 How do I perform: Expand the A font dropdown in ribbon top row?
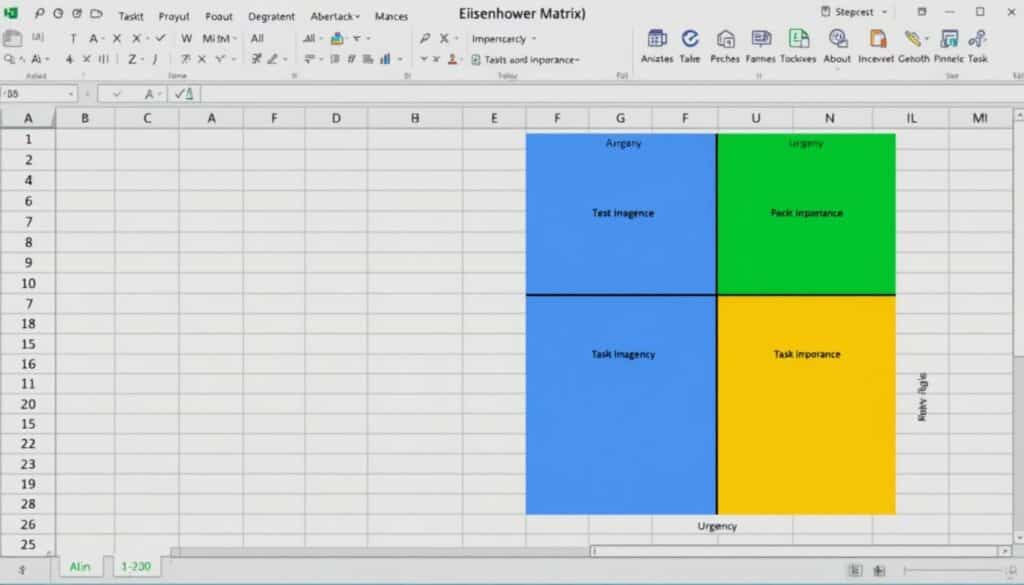(103, 39)
